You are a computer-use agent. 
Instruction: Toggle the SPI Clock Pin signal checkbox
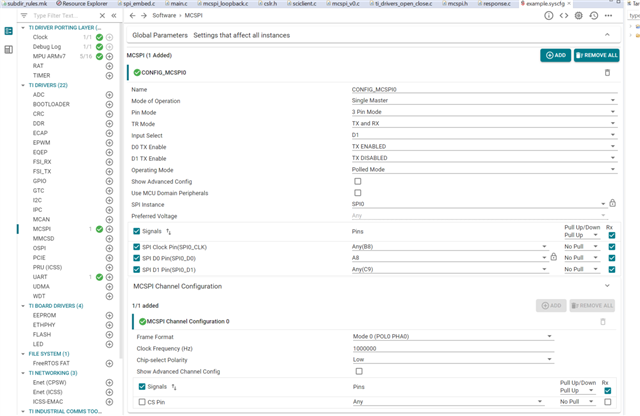tap(137, 245)
